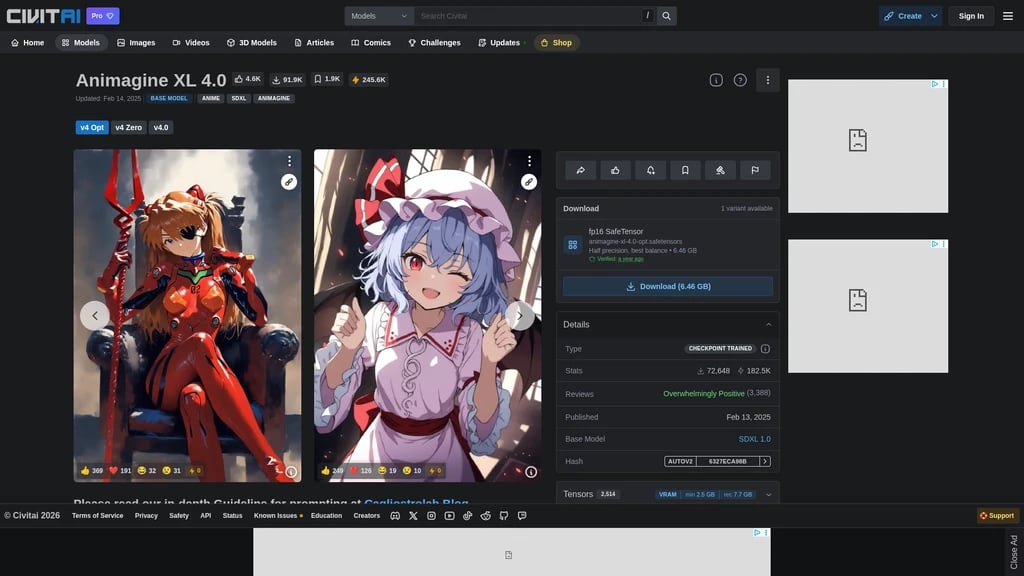
Task: Click the bell notify icon button
Action: (650, 170)
